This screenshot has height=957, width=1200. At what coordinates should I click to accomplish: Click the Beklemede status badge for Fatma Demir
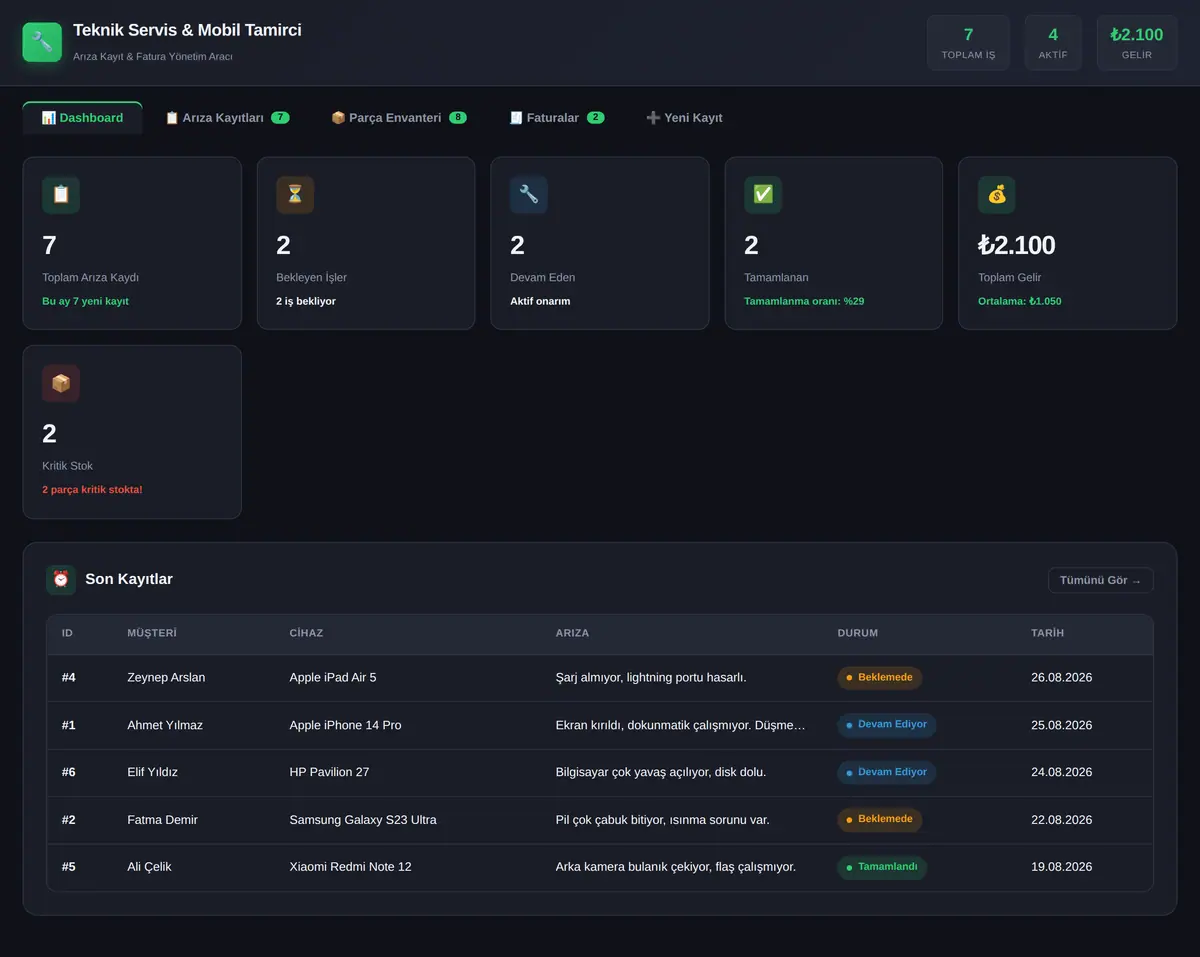click(879, 819)
